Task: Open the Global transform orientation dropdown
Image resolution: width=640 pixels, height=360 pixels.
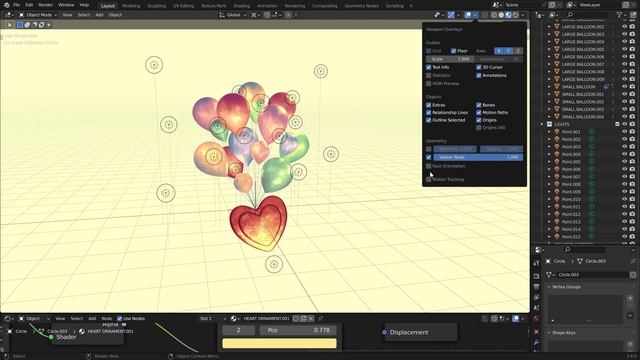Action: [233, 15]
